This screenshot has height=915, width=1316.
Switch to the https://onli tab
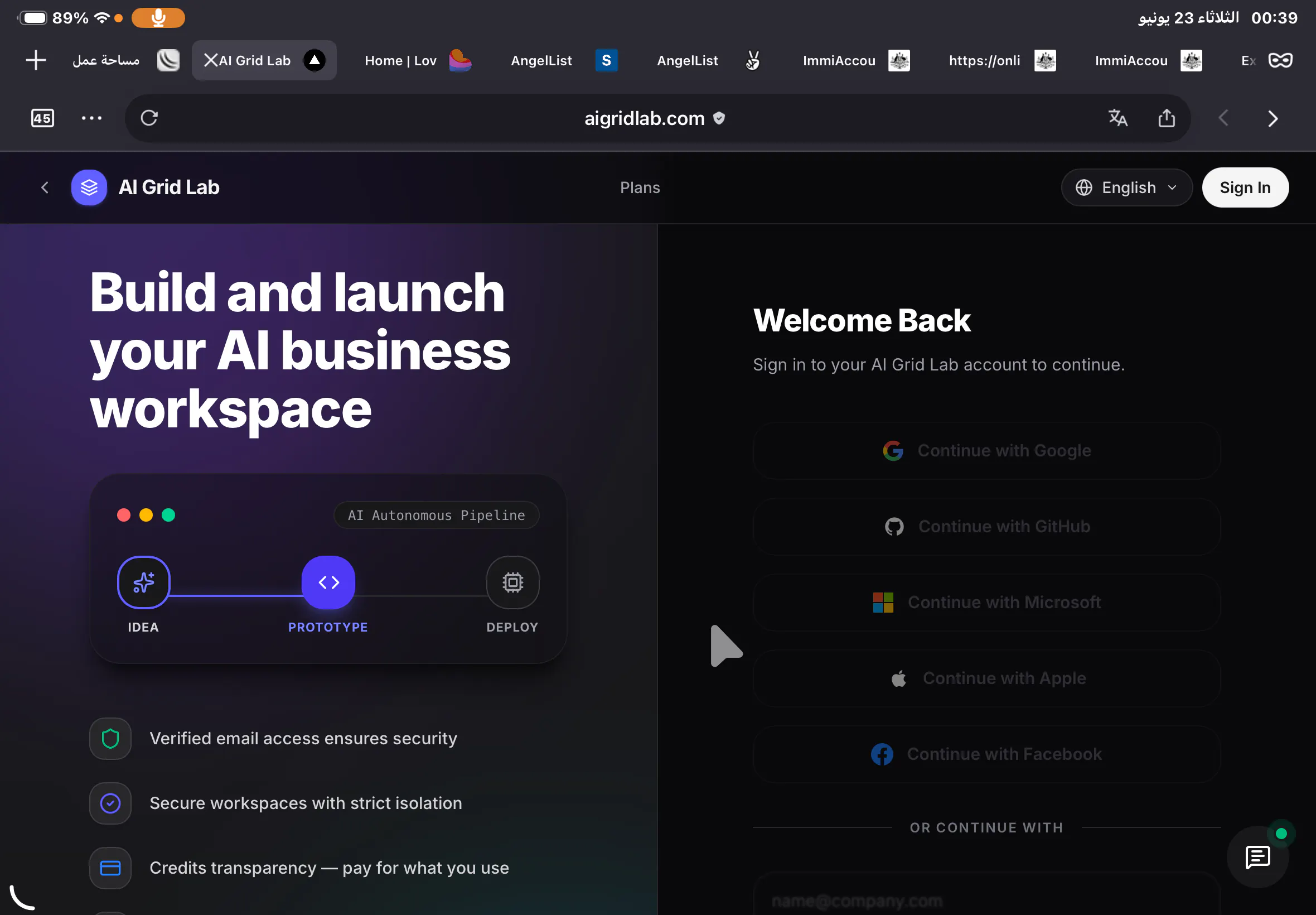point(1001,60)
